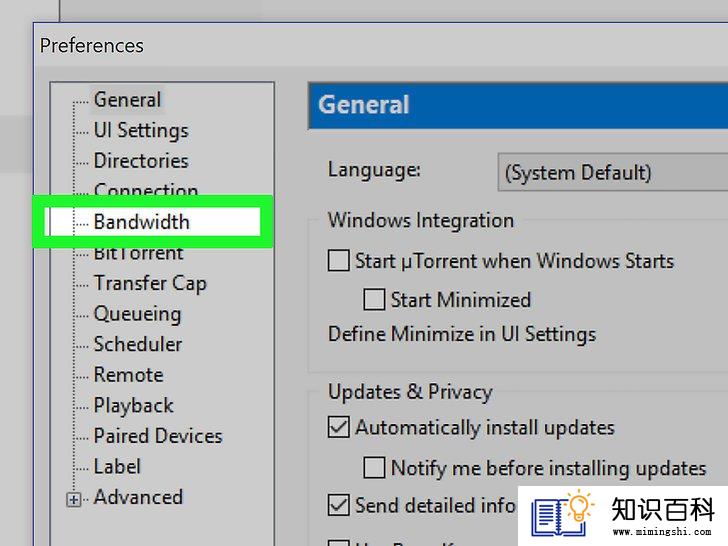This screenshot has width=728, height=546.
Task: Select the Bandwidth category
Action: coord(142,222)
